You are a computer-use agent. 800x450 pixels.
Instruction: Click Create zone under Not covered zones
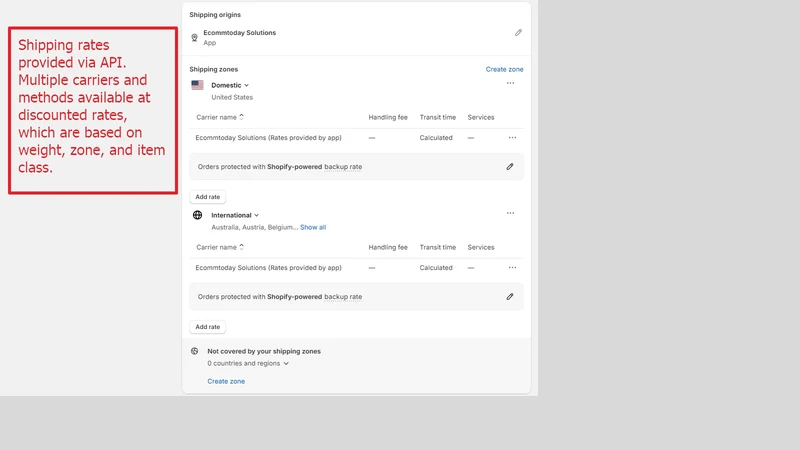(x=226, y=381)
